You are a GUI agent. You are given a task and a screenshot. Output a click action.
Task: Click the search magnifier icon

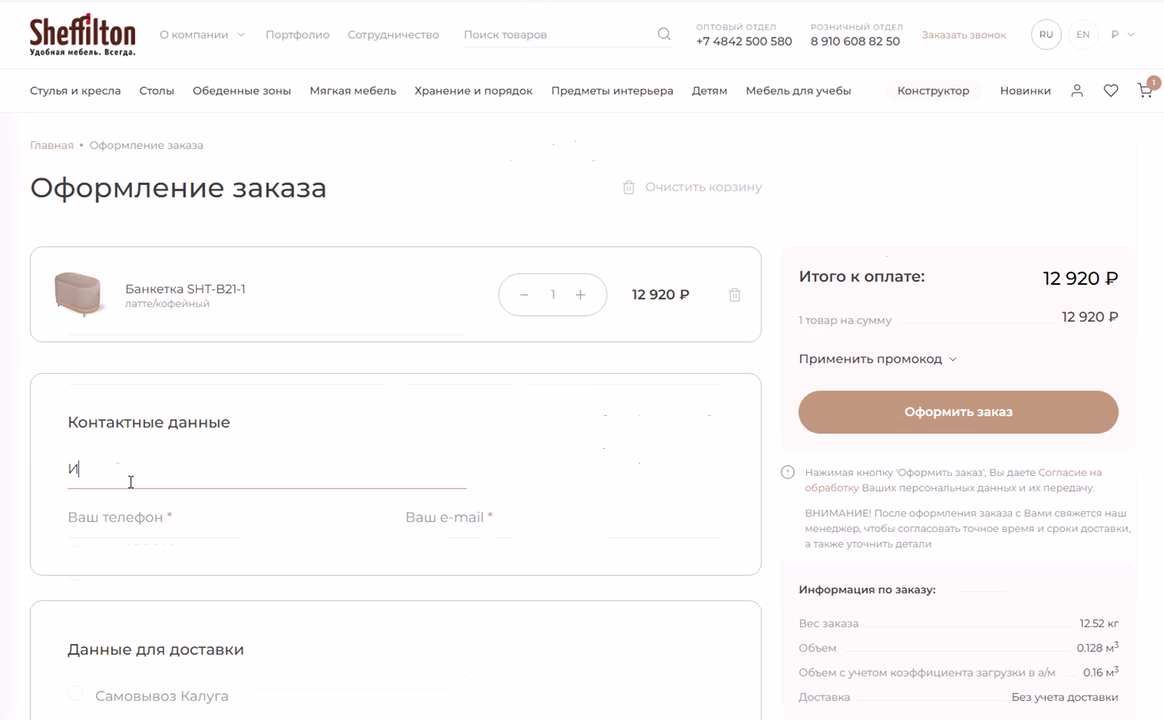(x=664, y=34)
